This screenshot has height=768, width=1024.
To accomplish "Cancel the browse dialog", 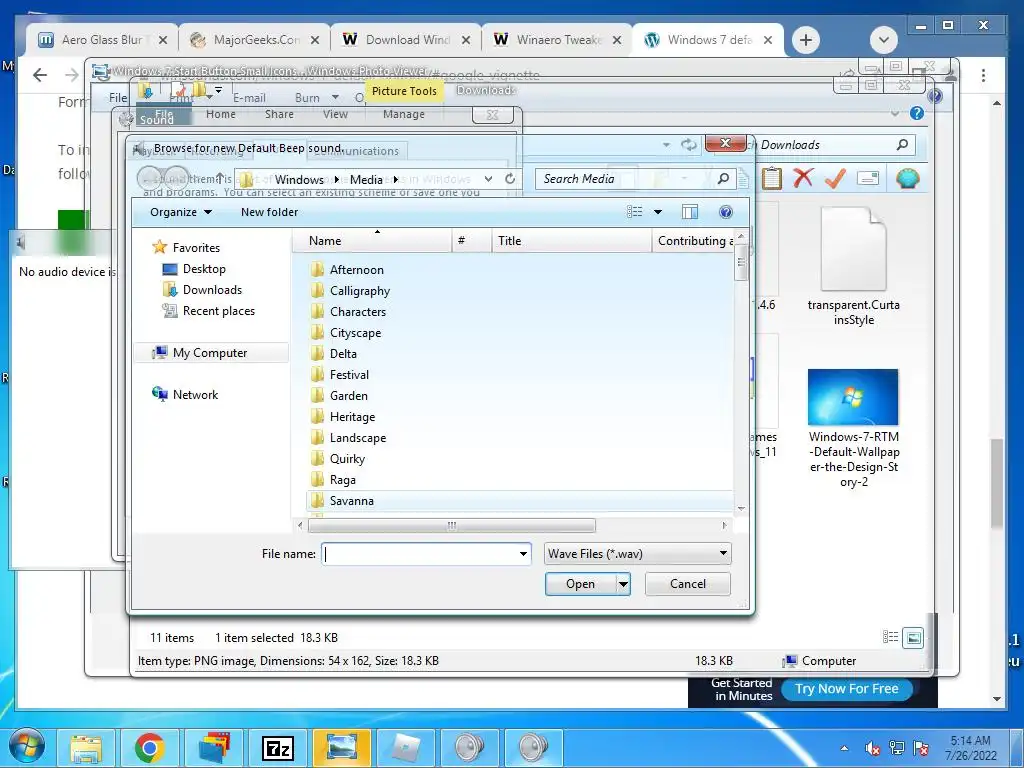I will (688, 584).
